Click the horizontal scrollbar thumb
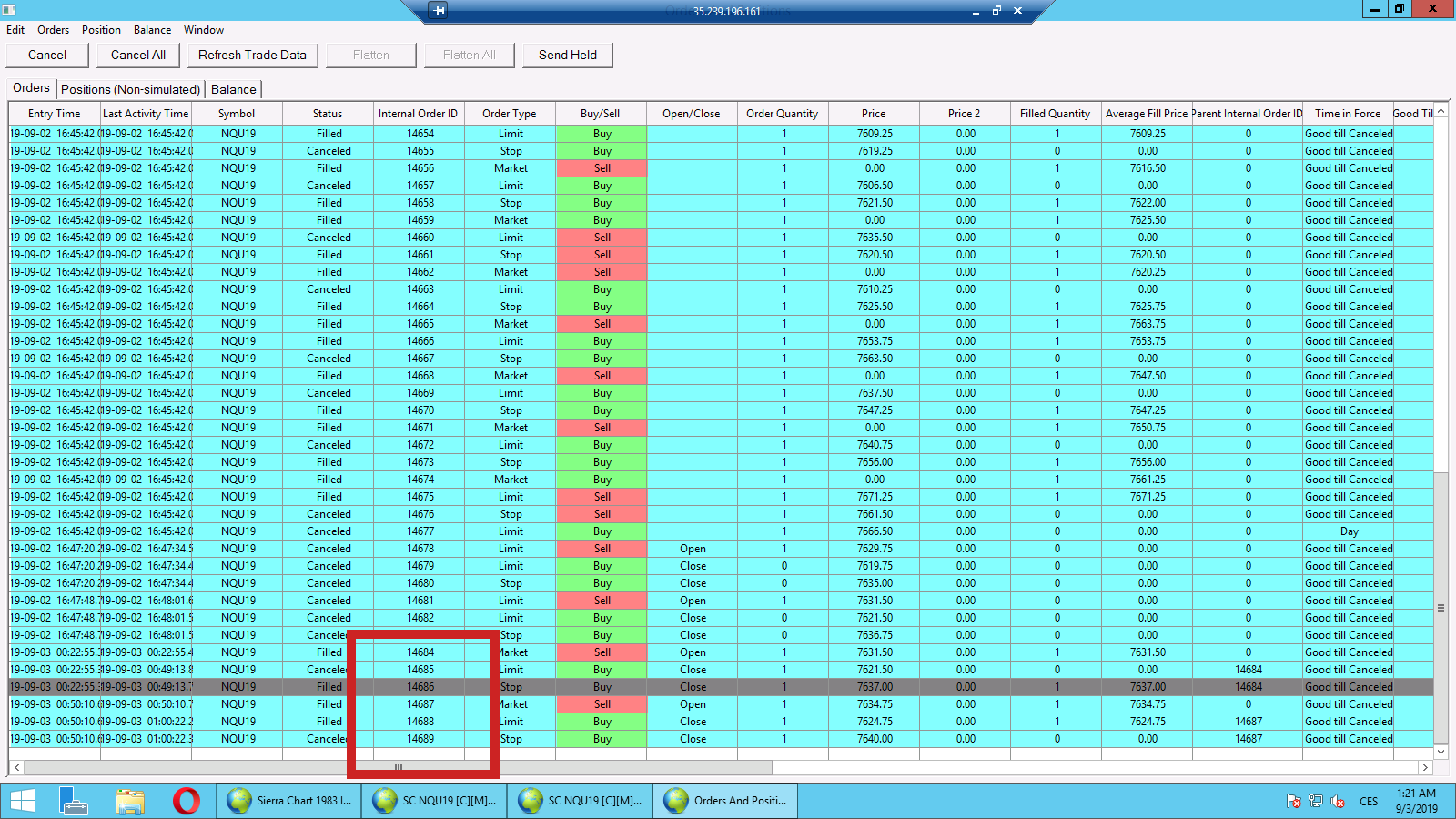The image size is (1456, 819). (399, 767)
